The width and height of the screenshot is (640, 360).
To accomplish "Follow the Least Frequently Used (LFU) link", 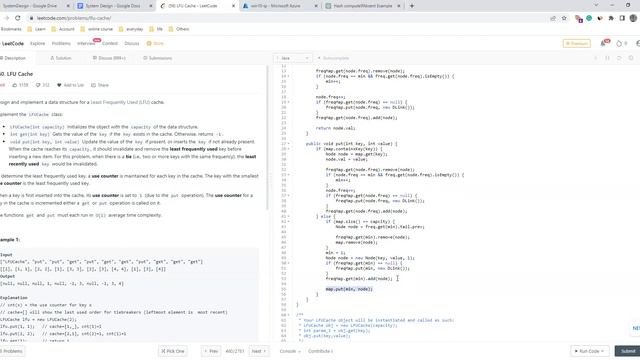I will [120, 102].
